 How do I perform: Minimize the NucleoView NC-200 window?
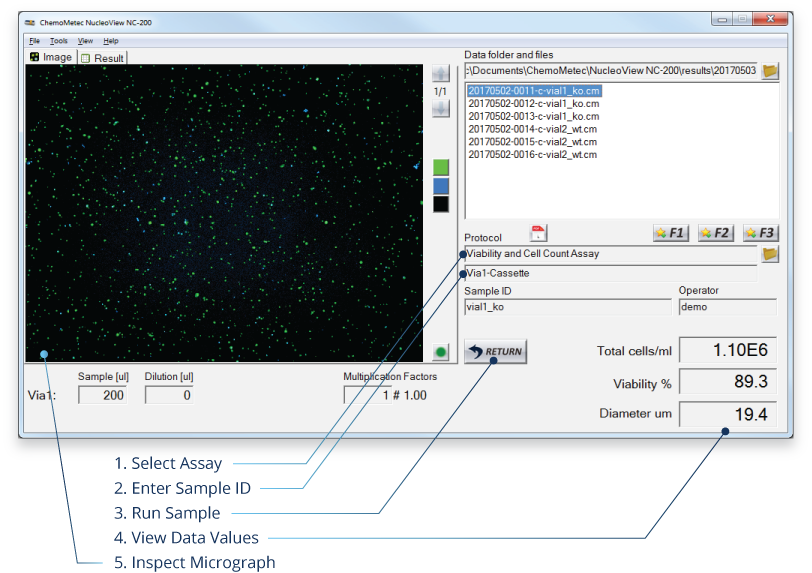tap(722, 19)
